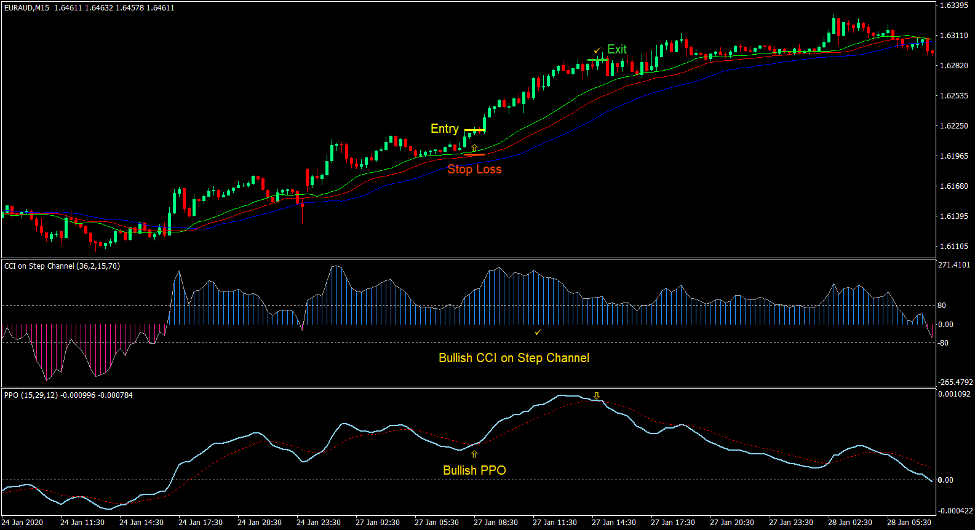This screenshot has width=977, height=531.
Task: Click the checkmark icon beside the Exit label
Action: (597, 49)
